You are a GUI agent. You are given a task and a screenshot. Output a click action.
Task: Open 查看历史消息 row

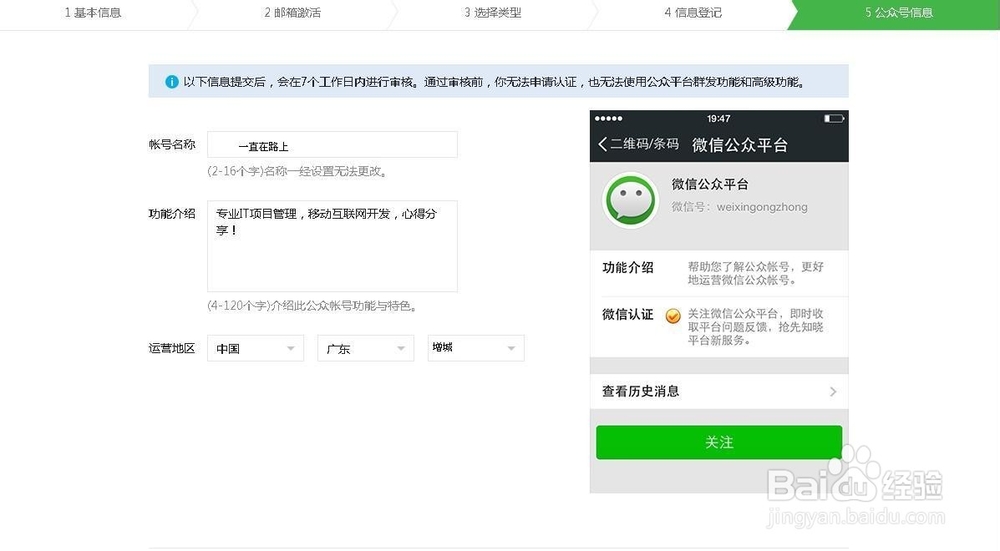point(719,392)
